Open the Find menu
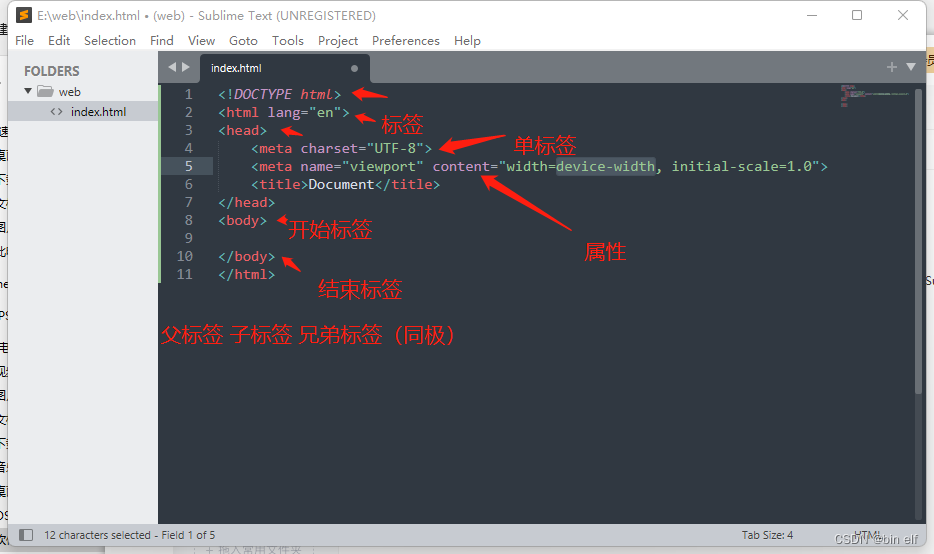This screenshot has width=934, height=554. [161, 41]
